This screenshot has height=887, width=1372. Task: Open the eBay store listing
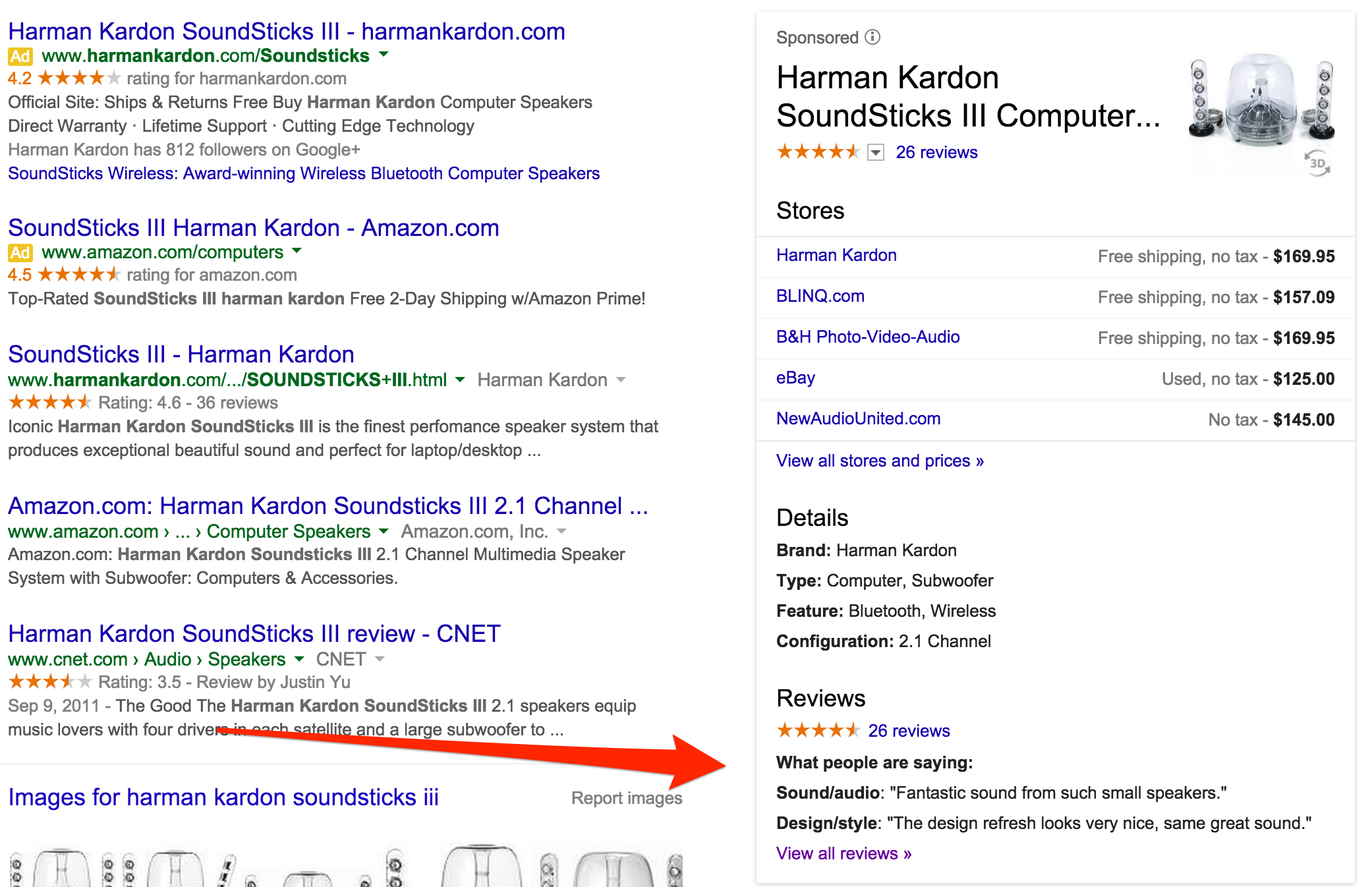(x=795, y=378)
